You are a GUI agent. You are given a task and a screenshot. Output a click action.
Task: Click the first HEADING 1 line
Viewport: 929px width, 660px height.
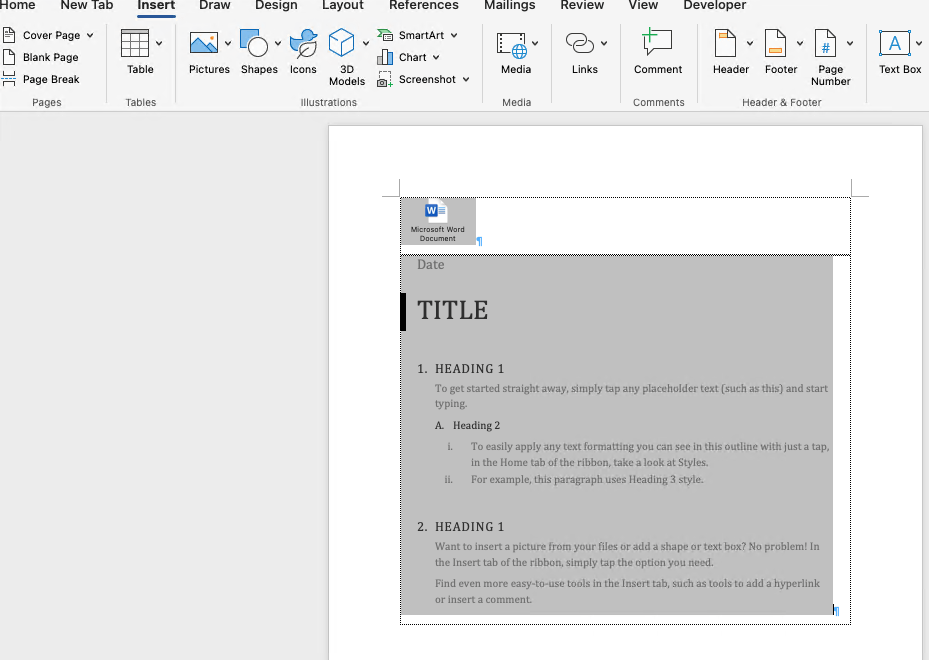coord(461,369)
